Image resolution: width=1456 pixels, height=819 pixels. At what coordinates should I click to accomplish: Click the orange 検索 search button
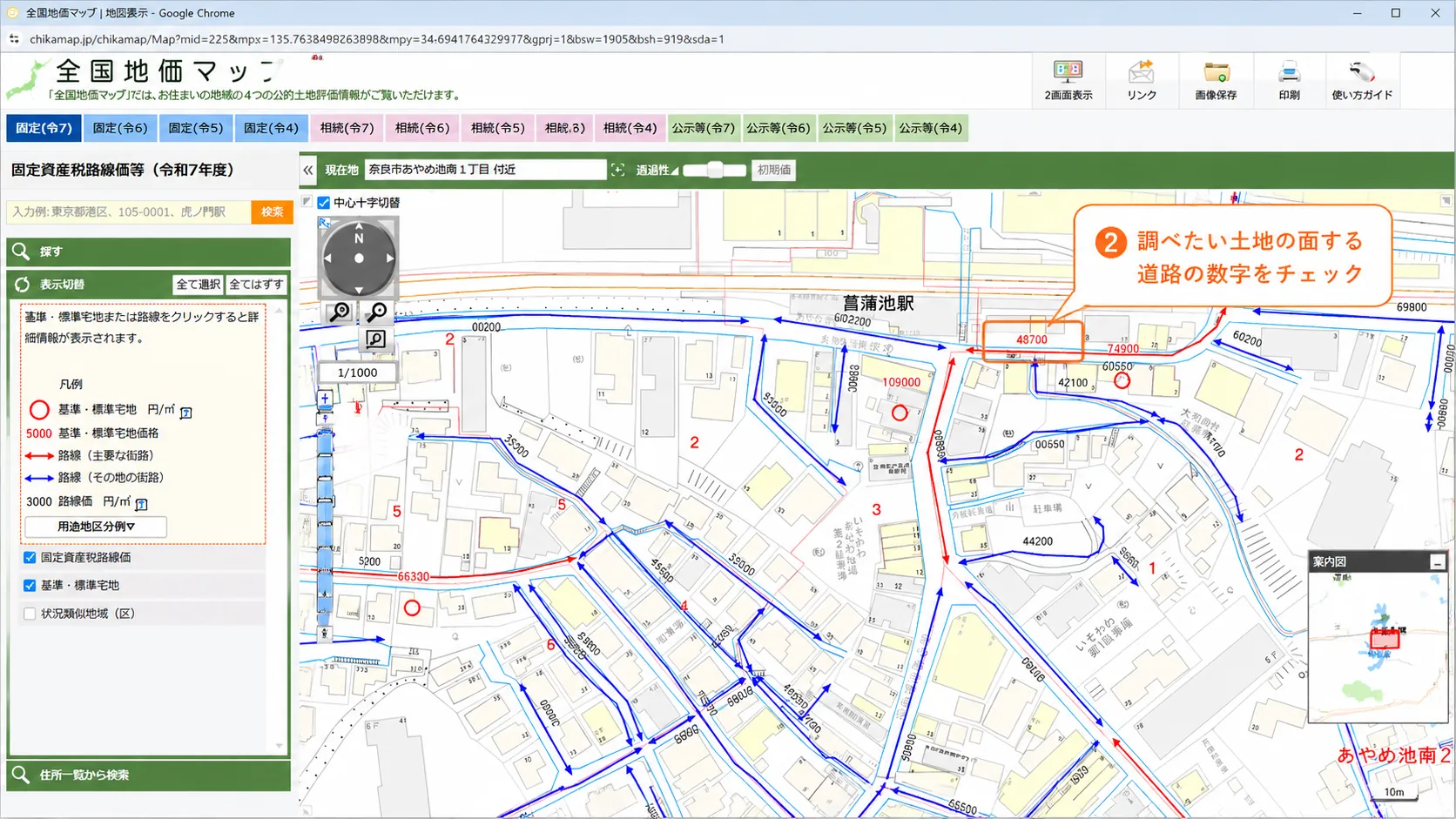(272, 211)
